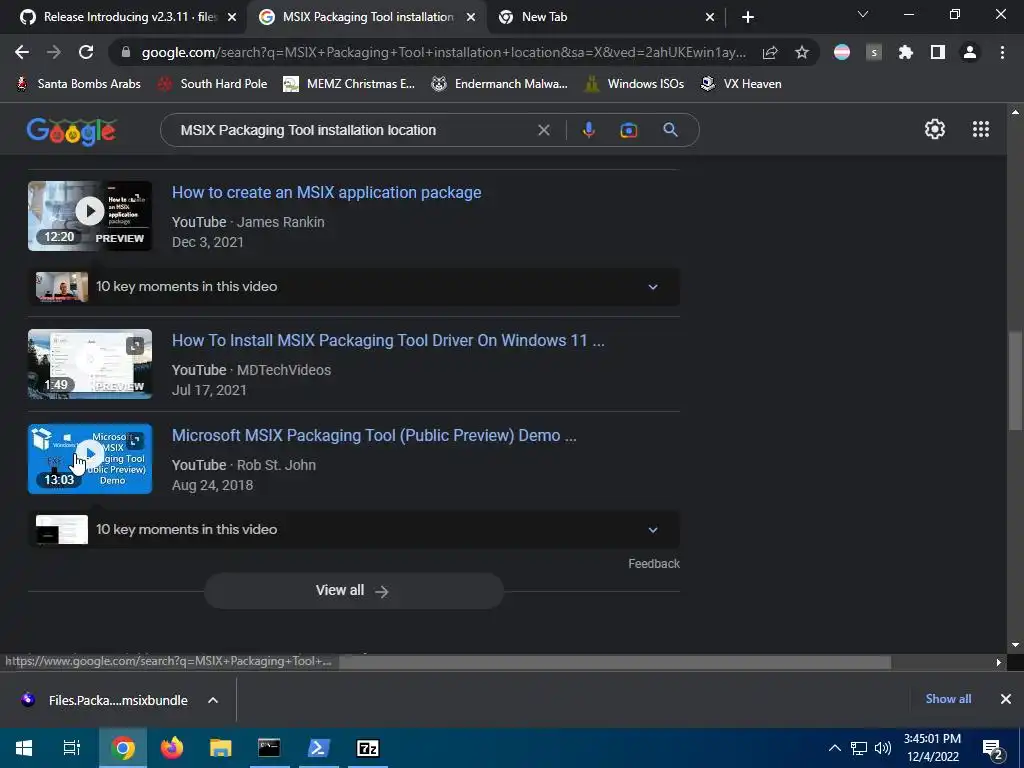
Task: Open How To Install MSIX Packaging Tool Driver link
Action: pos(388,340)
